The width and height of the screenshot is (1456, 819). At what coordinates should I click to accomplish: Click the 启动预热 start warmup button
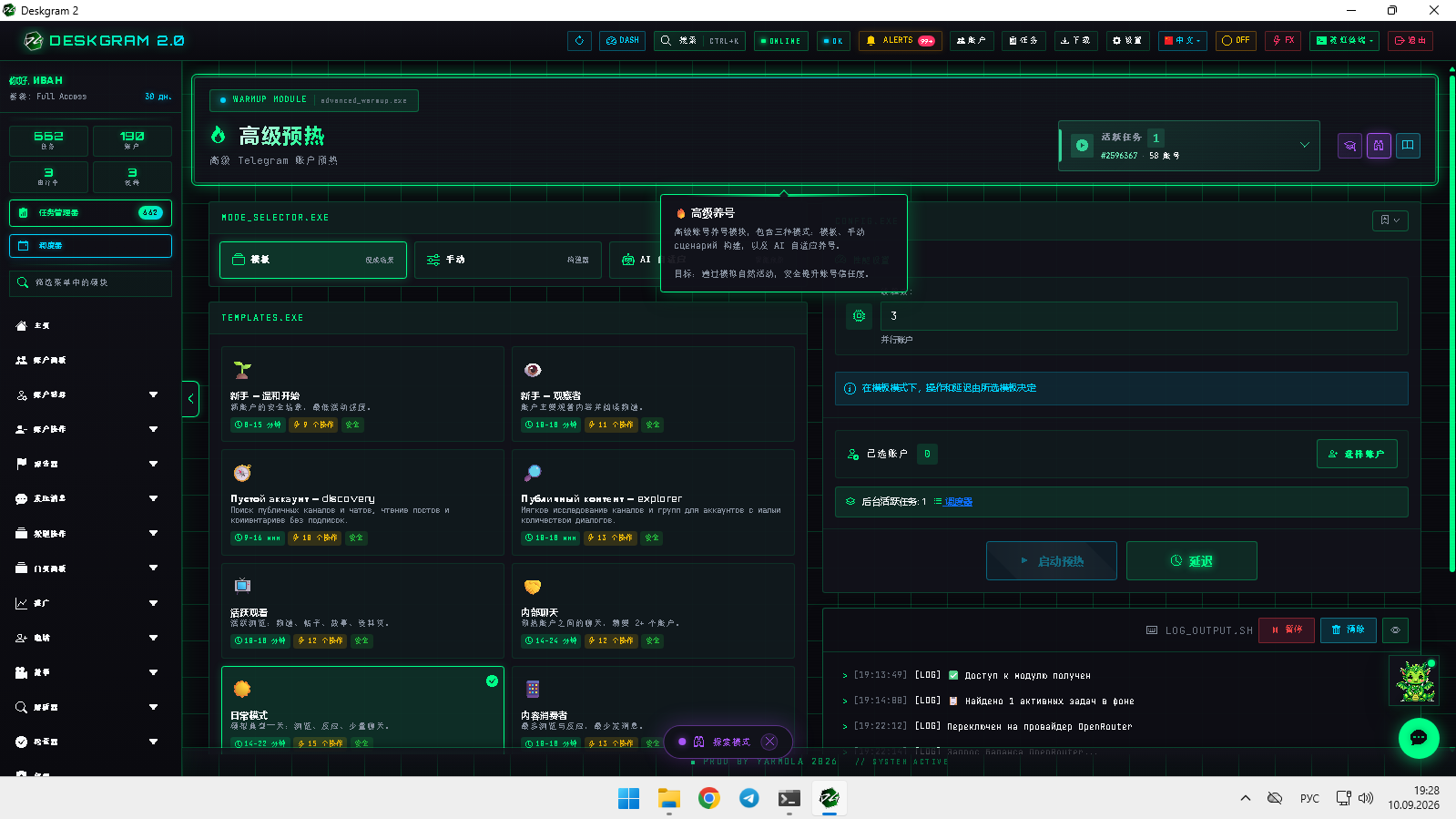pos(1051,561)
